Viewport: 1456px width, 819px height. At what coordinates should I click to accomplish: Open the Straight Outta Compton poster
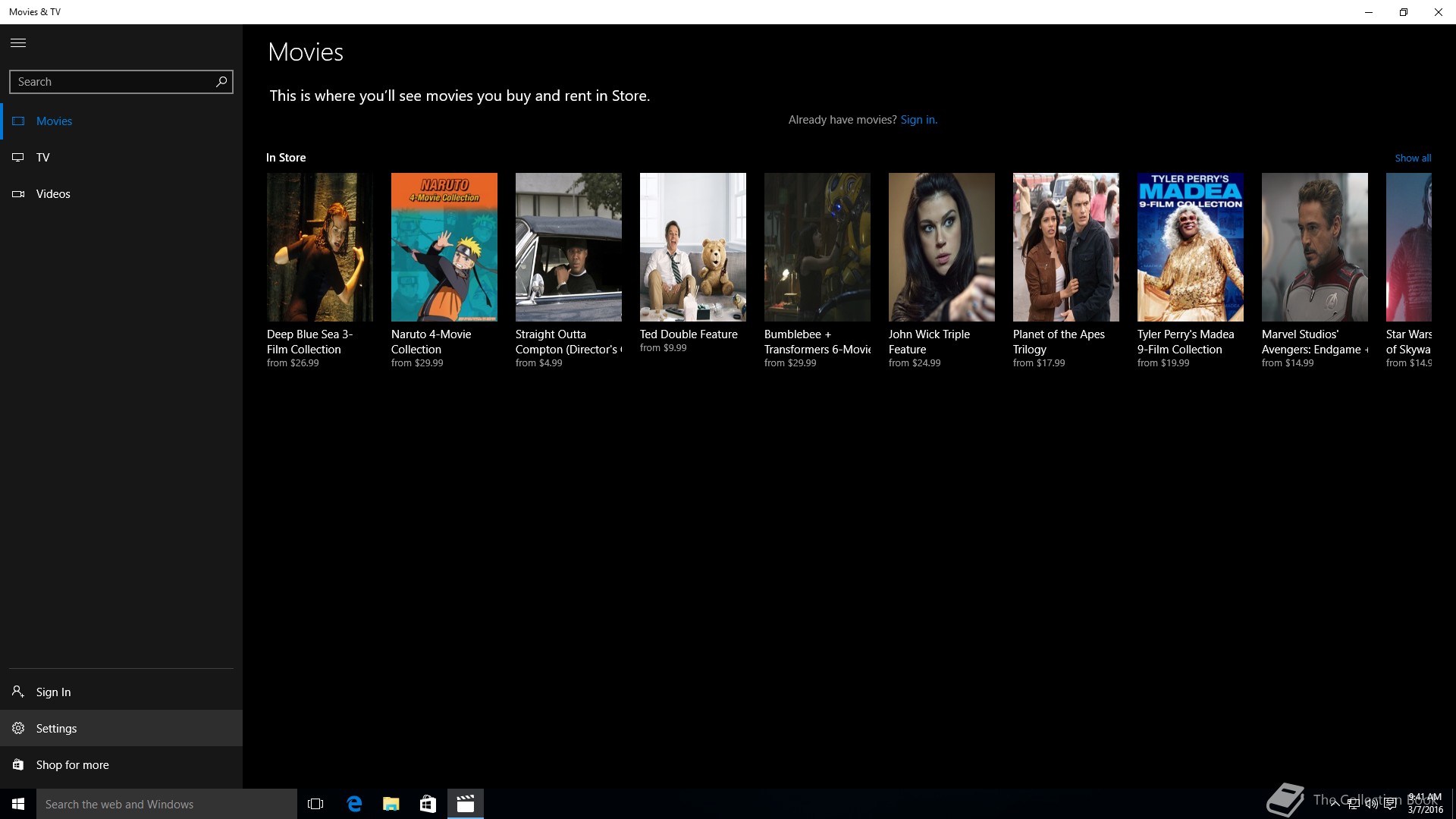tap(568, 246)
